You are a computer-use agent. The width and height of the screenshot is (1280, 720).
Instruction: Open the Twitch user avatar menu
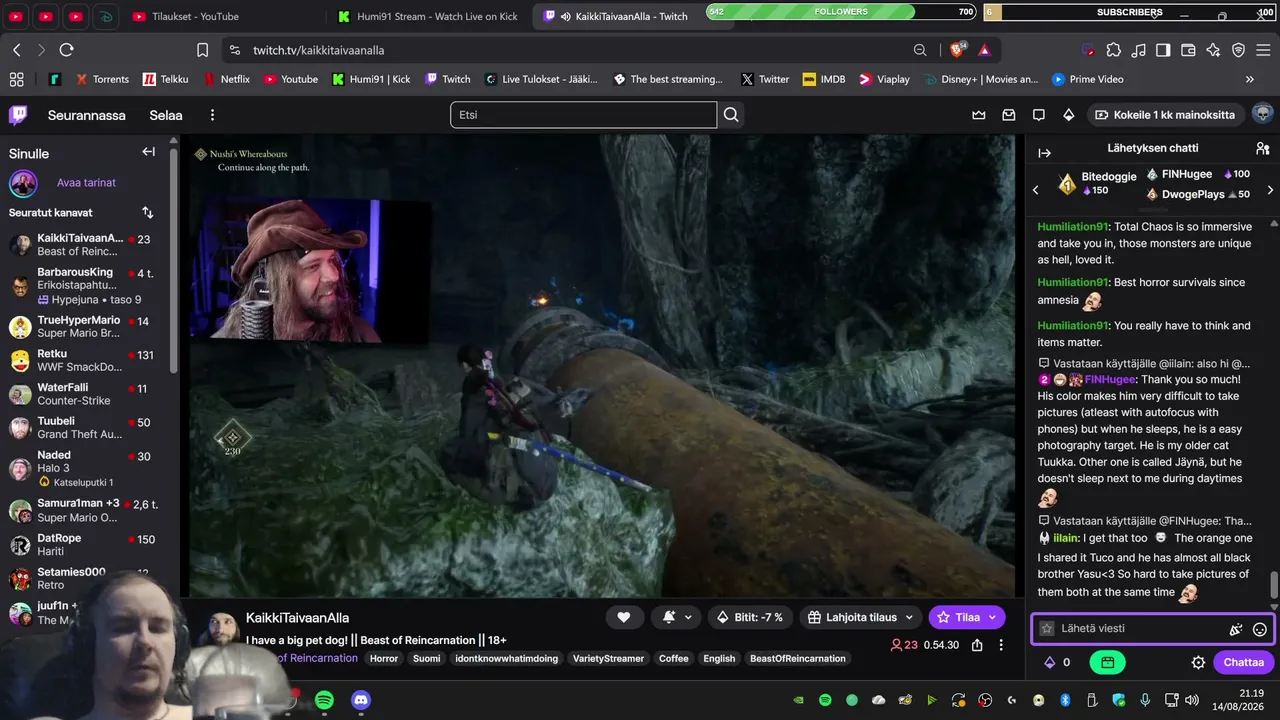pos(1262,114)
